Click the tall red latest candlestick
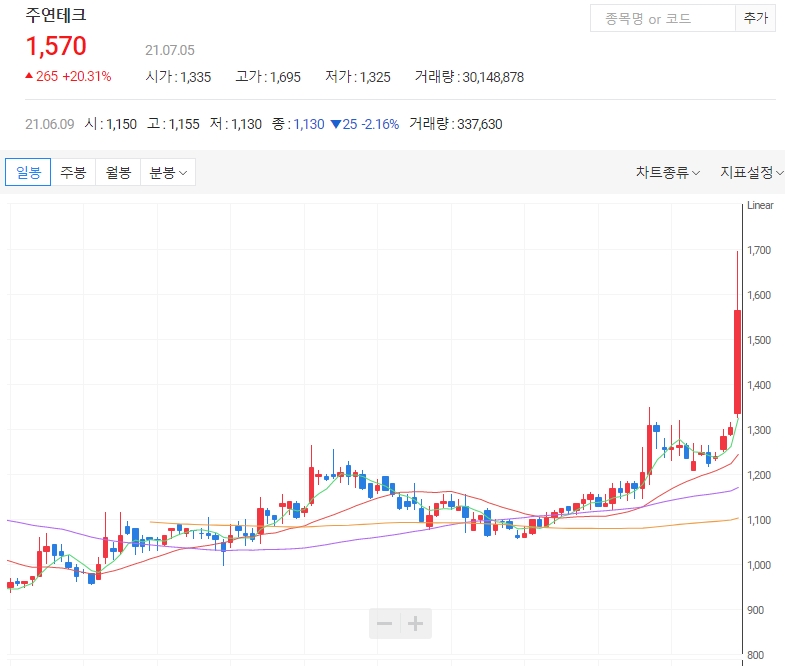This screenshot has width=785, height=666. pyautogui.click(x=737, y=362)
